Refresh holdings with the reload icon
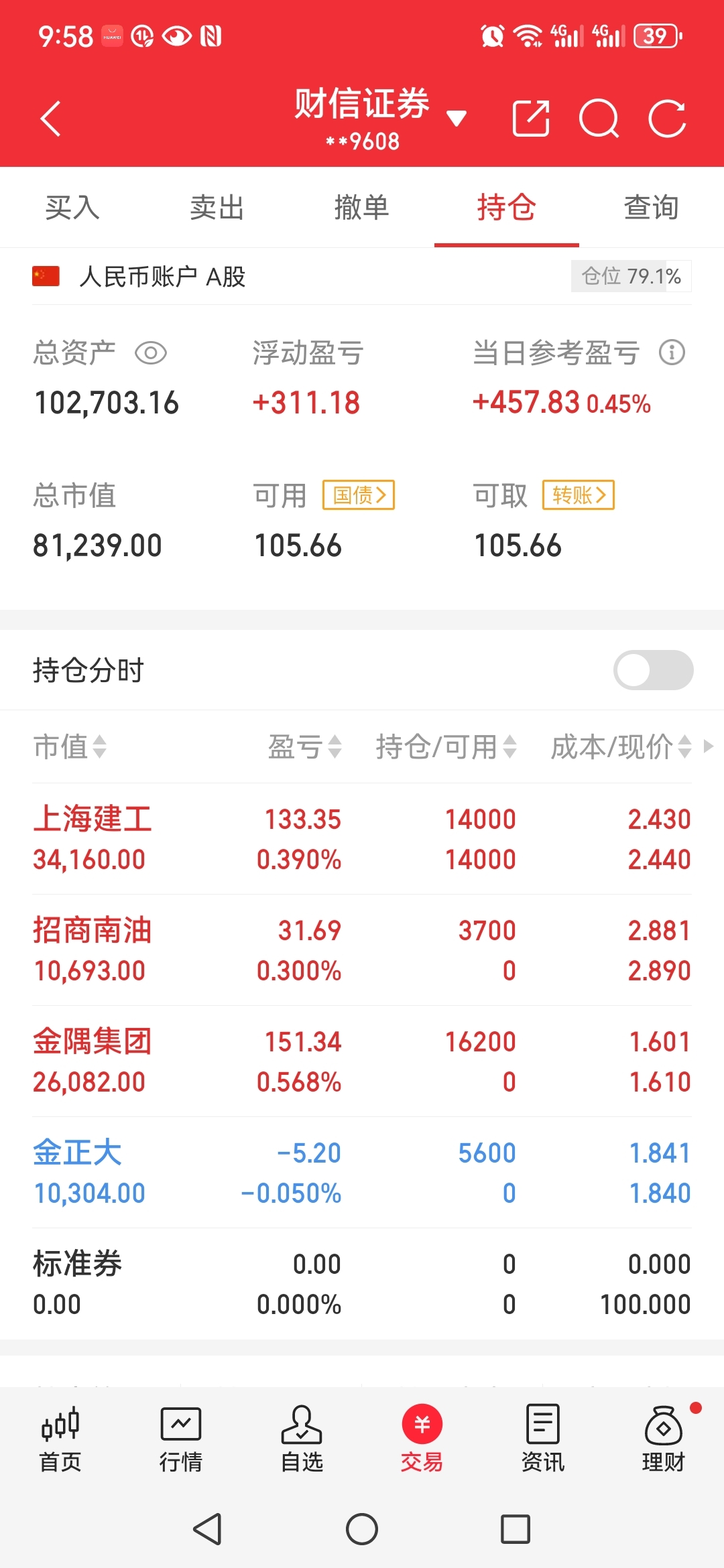 (x=668, y=119)
